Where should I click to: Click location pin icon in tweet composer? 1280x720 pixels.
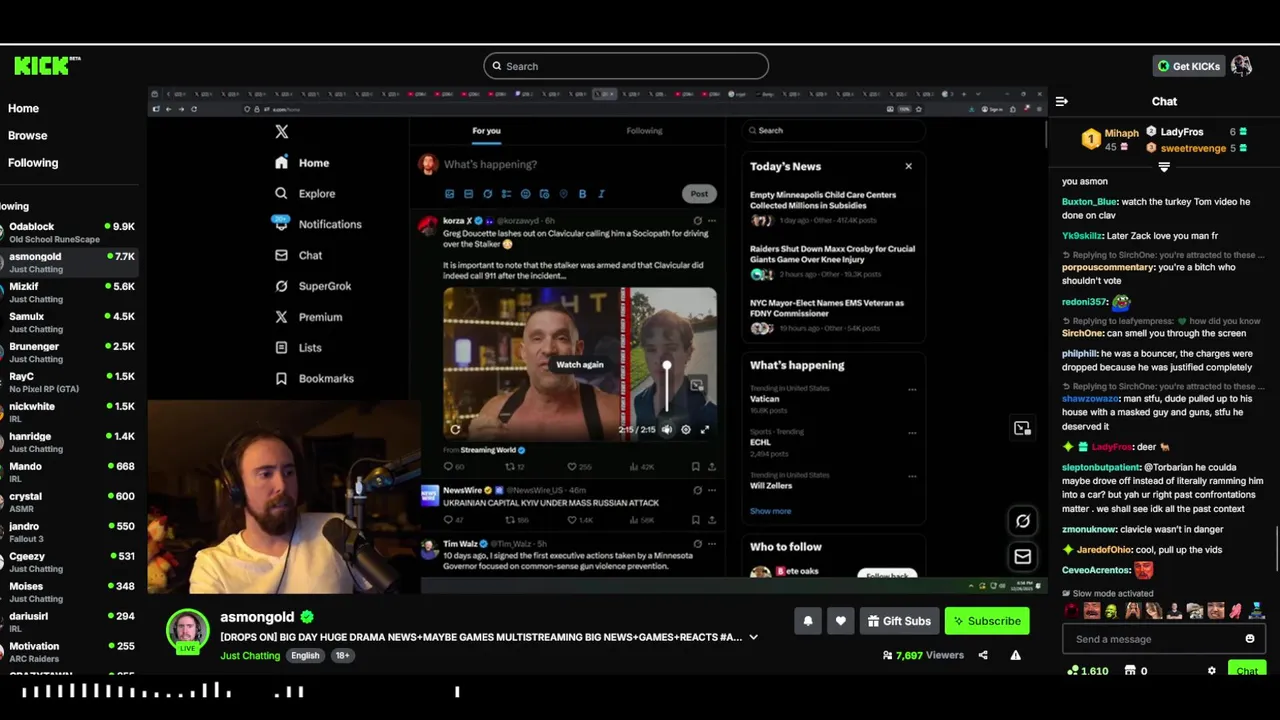563,194
